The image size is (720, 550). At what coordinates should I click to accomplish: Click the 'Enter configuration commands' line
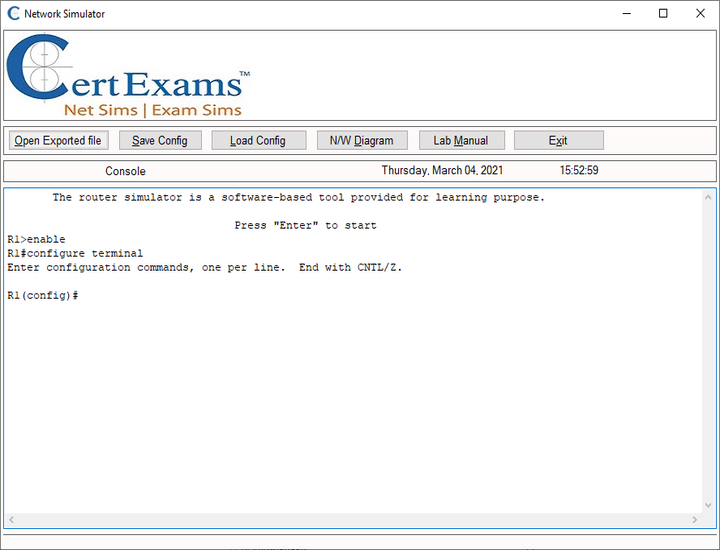click(x=205, y=267)
